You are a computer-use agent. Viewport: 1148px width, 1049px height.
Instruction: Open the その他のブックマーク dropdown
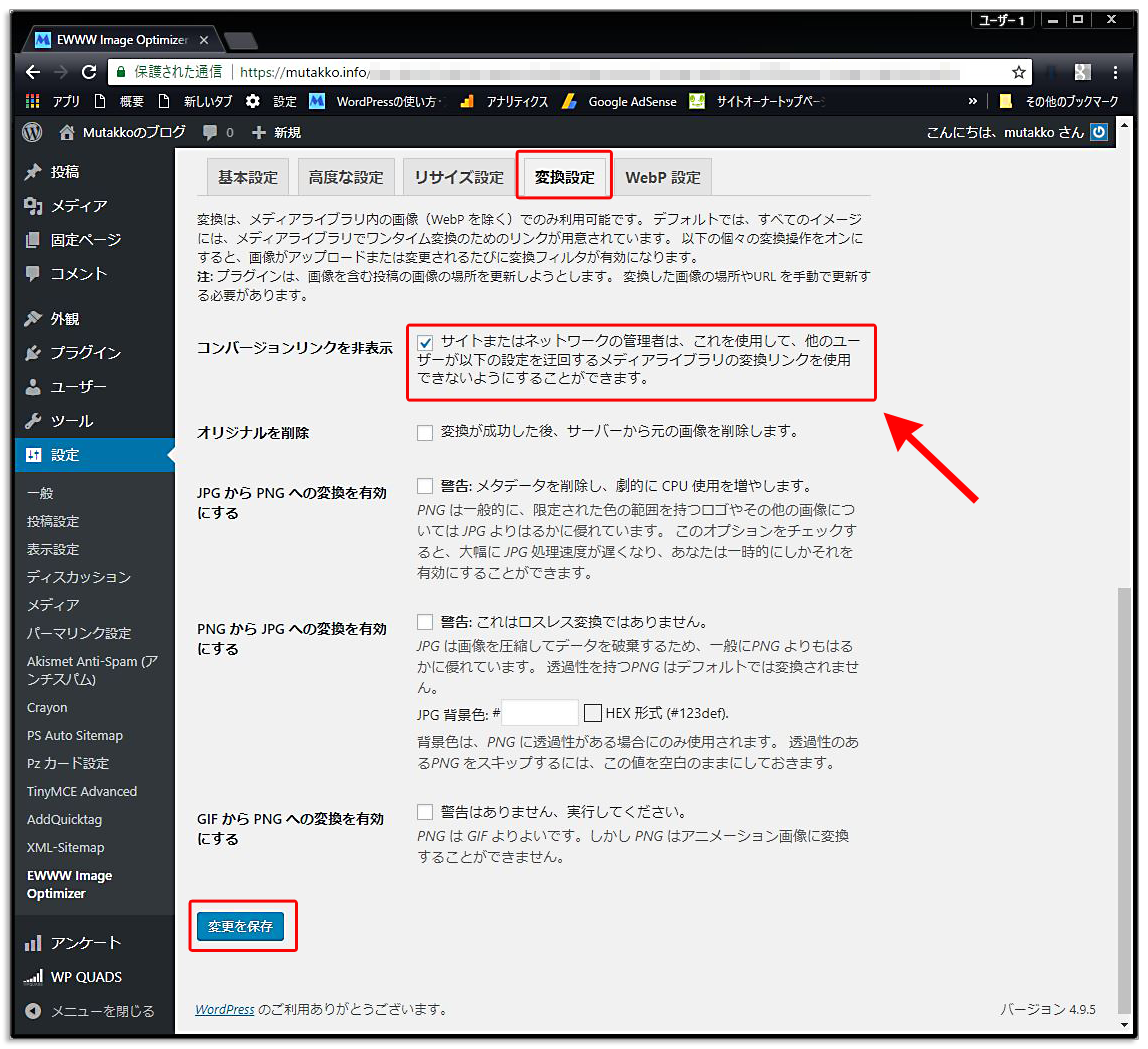click(x=1070, y=100)
